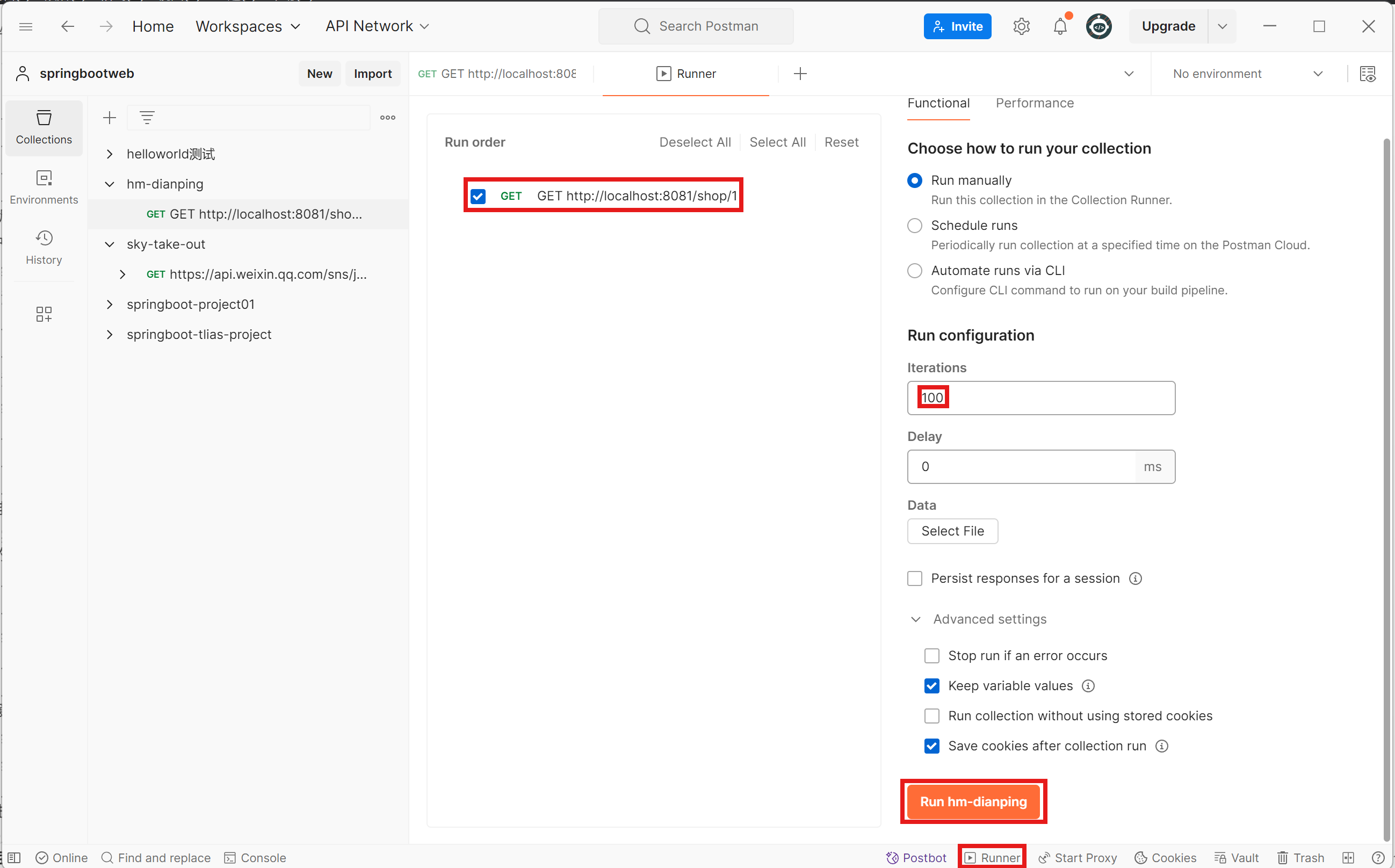
Task: Collapse the hm-dianping collection
Action: [110, 184]
